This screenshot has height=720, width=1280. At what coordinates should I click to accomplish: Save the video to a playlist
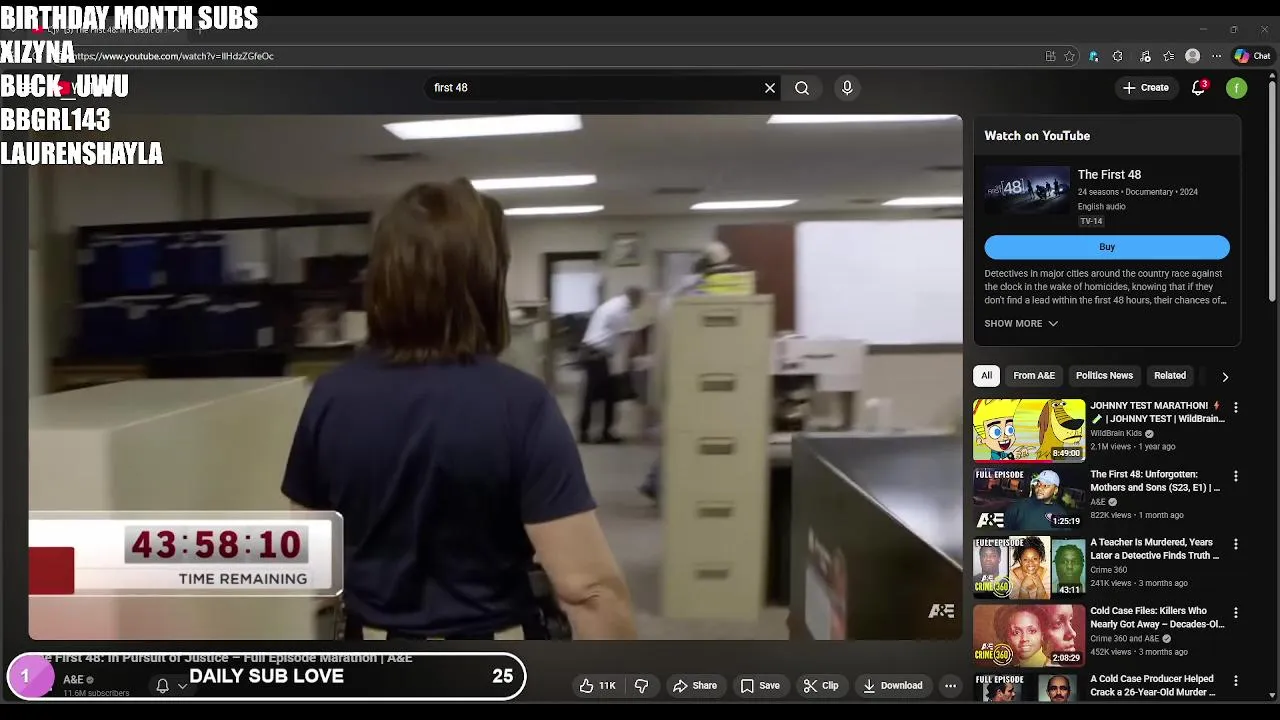click(x=760, y=686)
